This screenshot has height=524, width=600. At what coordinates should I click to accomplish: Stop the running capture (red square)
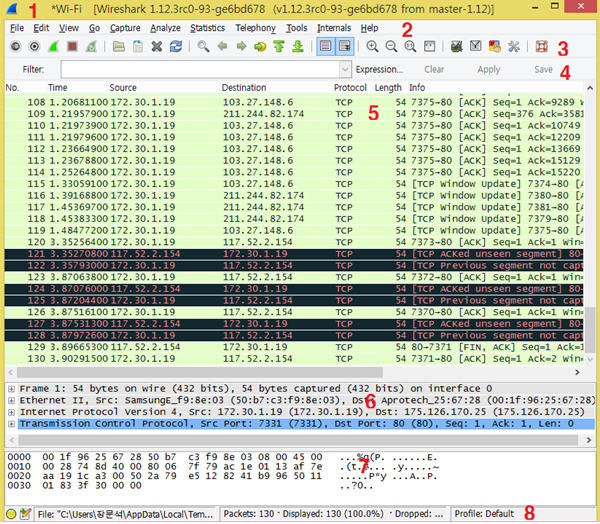point(72,47)
